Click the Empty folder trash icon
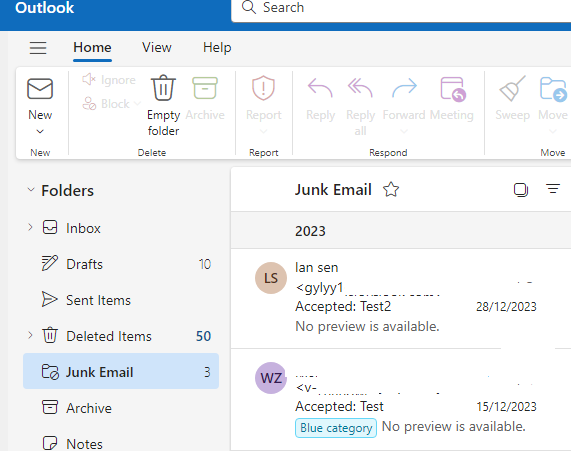The image size is (587, 451). 163,88
